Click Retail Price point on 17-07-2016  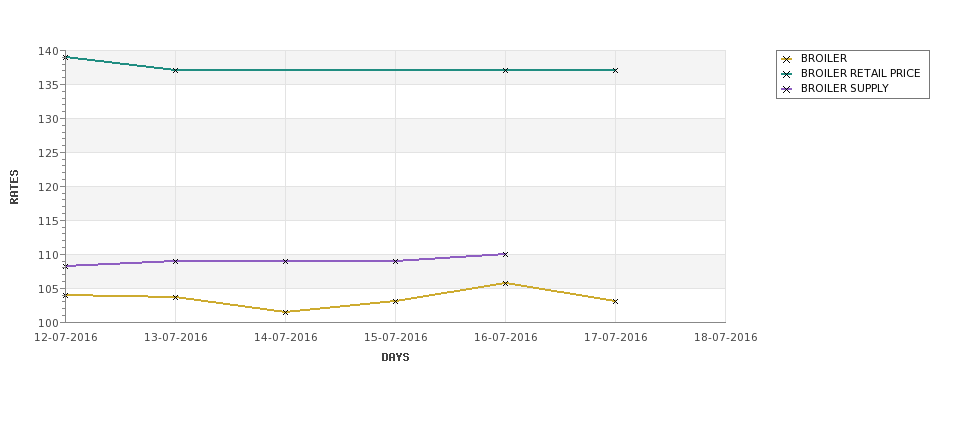point(615,70)
